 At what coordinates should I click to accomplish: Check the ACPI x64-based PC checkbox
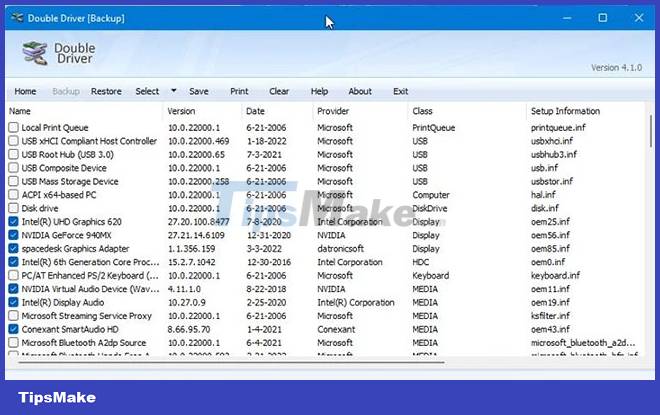tap(13, 194)
